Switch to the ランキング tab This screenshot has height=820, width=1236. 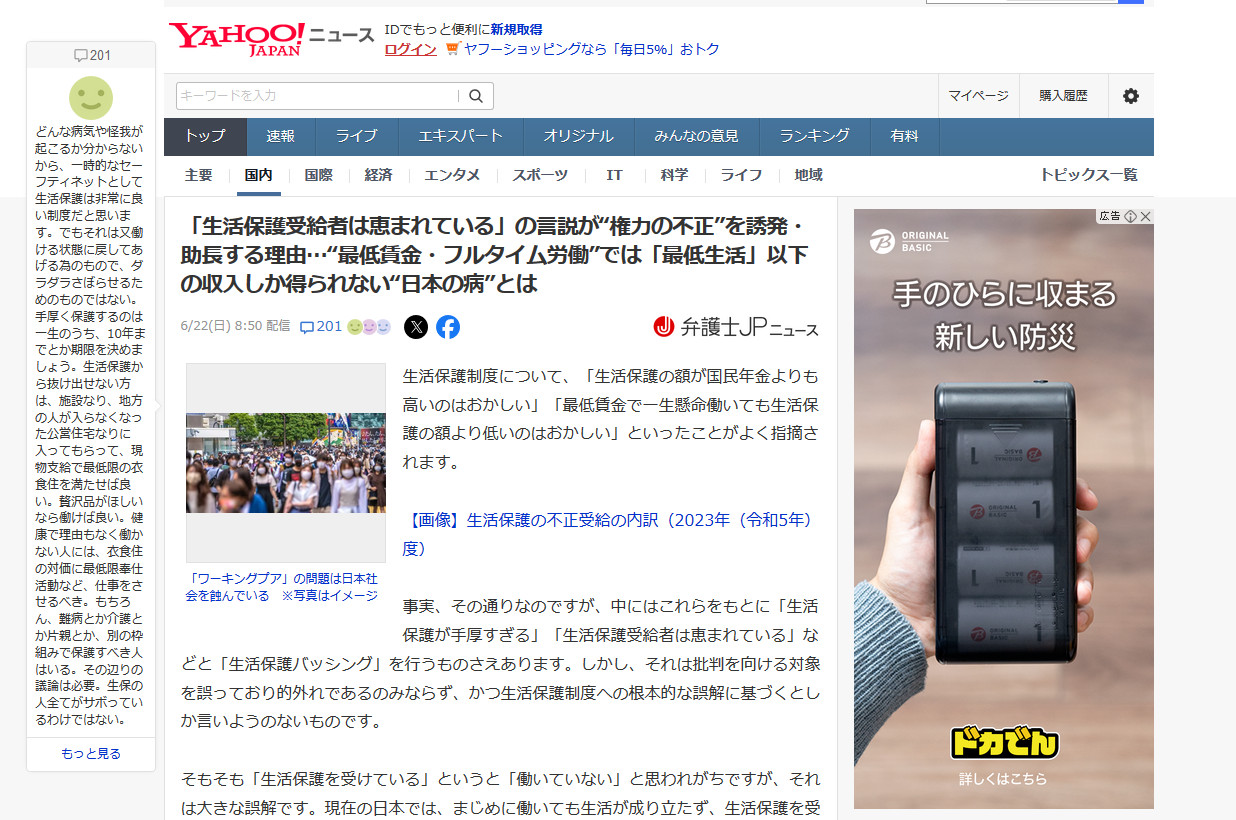(x=814, y=136)
